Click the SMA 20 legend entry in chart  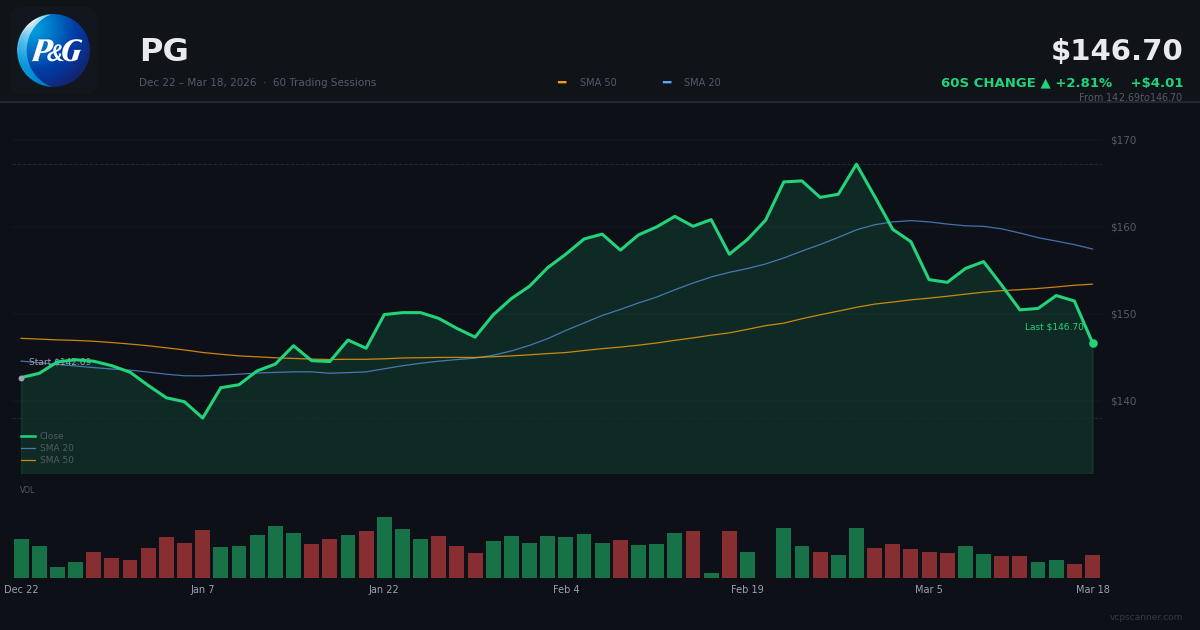pos(47,448)
